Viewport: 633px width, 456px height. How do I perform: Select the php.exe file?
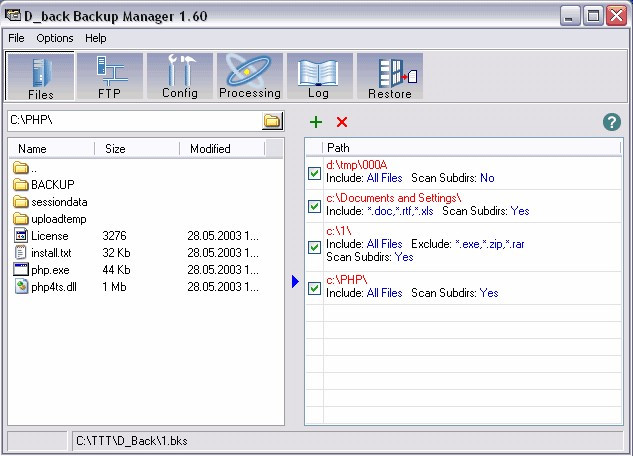pyautogui.click(x=41, y=270)
